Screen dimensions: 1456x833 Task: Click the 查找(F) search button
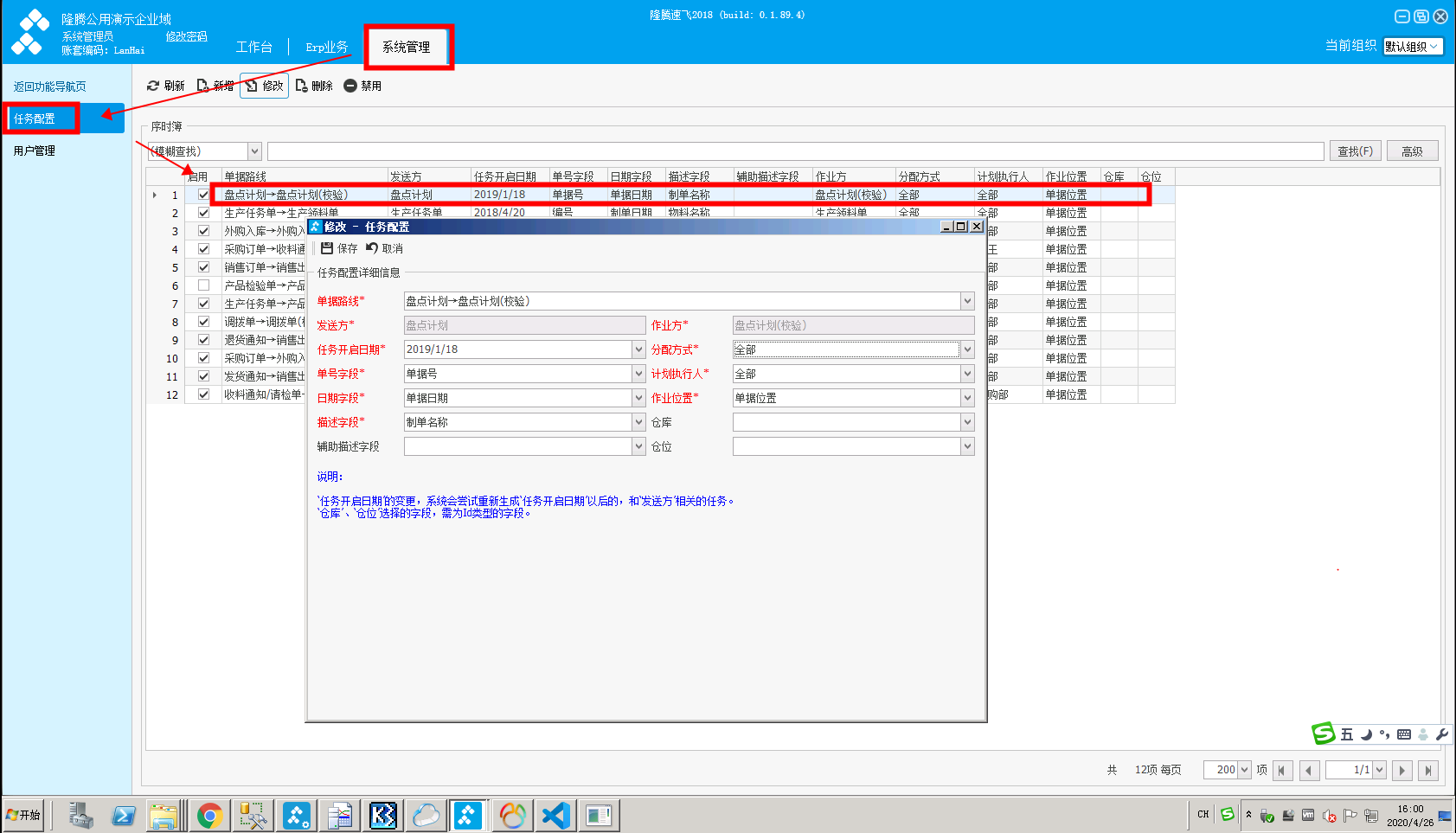pos(1356,151)
